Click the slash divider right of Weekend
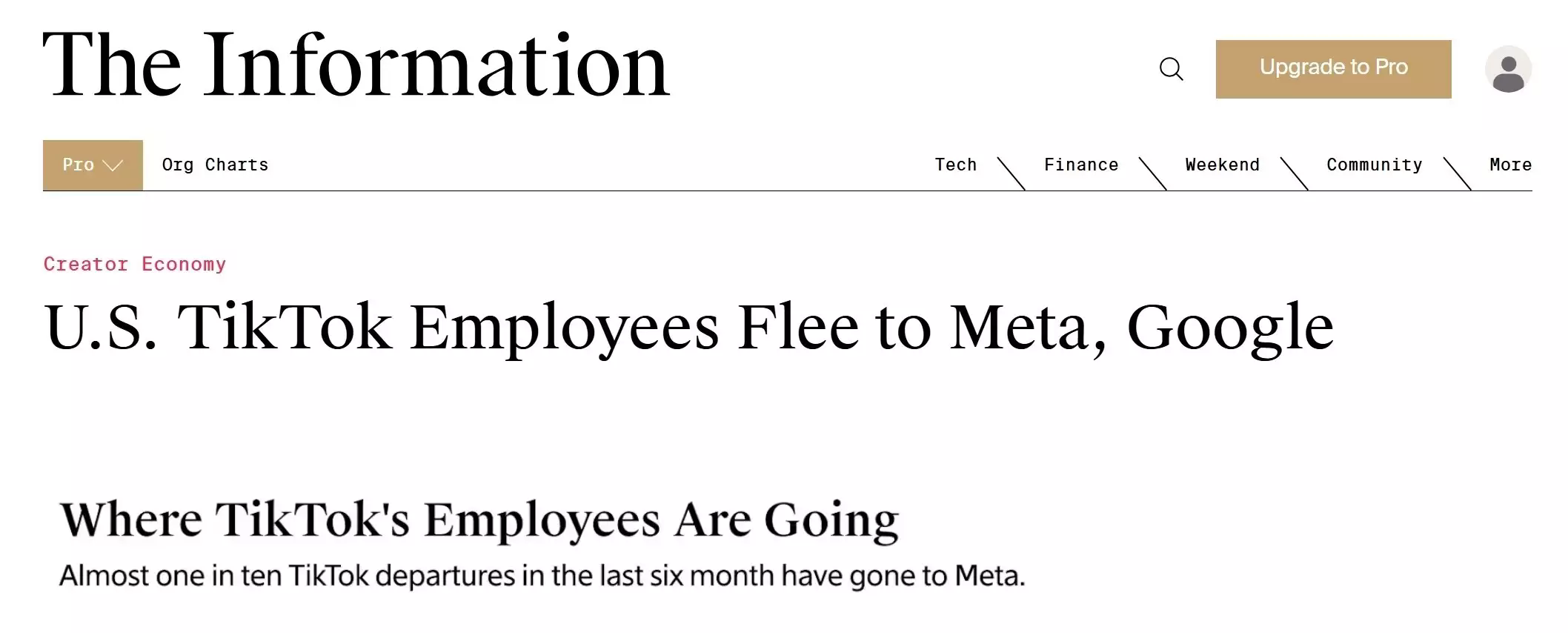The image size is (1568, 633). [1294, 173]
